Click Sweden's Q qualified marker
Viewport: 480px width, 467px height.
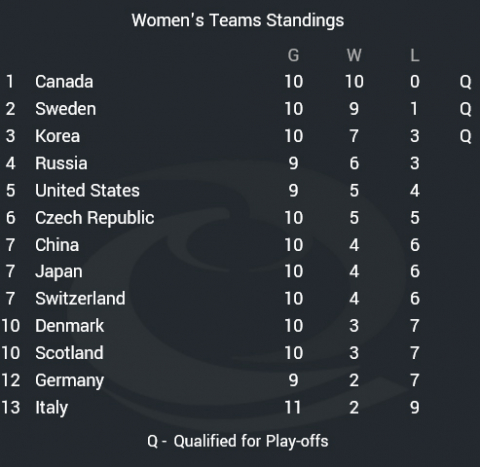pos(465,109)
